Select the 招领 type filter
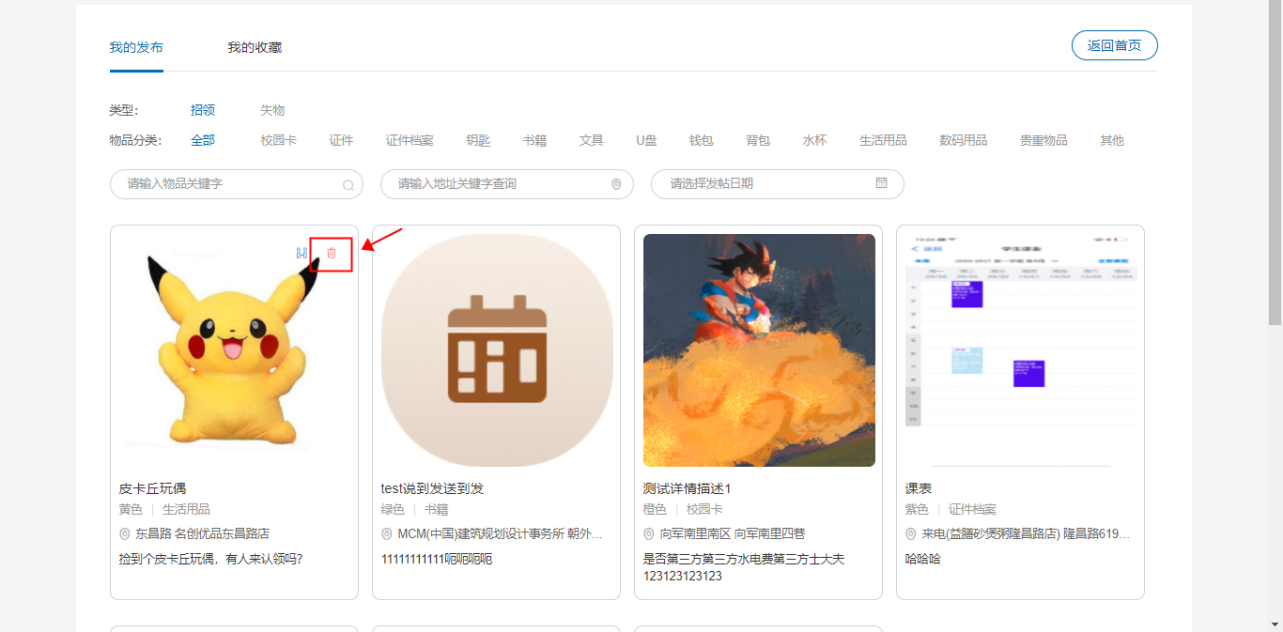 tap(203, 110)
